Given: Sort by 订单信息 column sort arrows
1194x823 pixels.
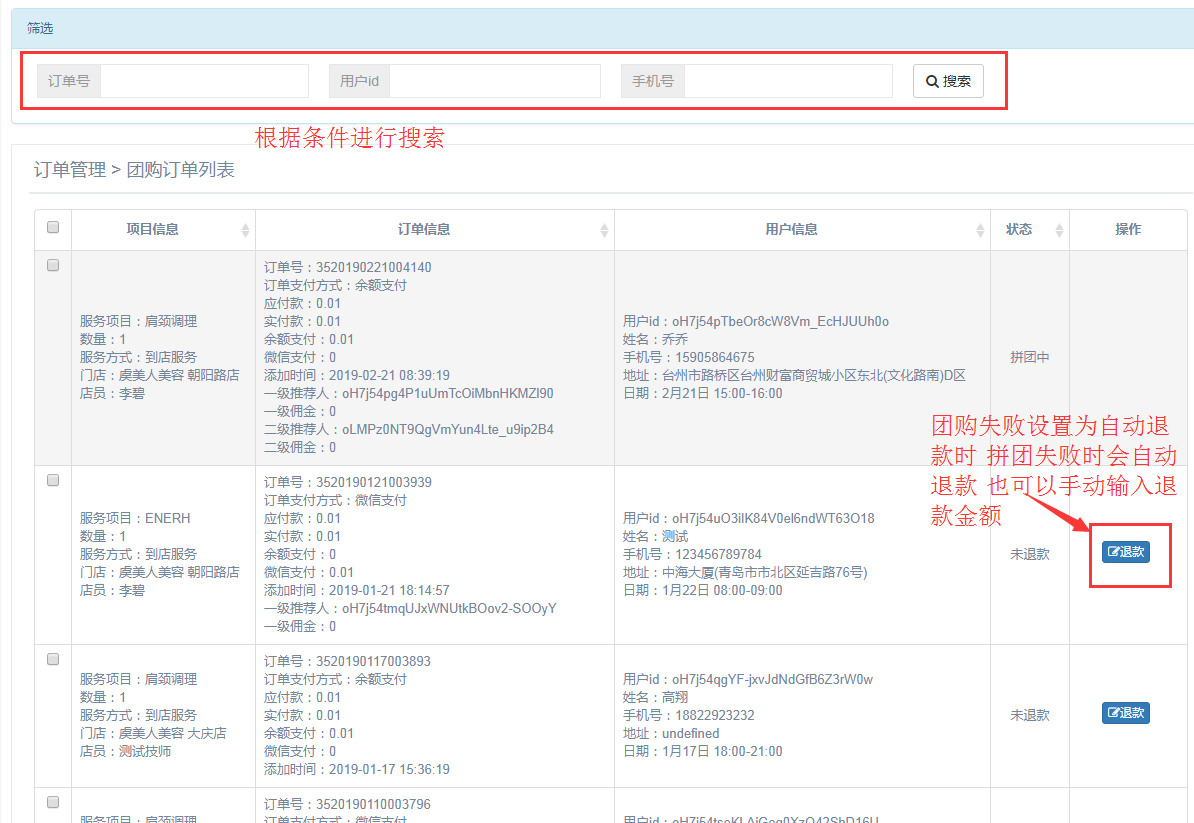Looking at the screenshot, I should tap(604, 230).
